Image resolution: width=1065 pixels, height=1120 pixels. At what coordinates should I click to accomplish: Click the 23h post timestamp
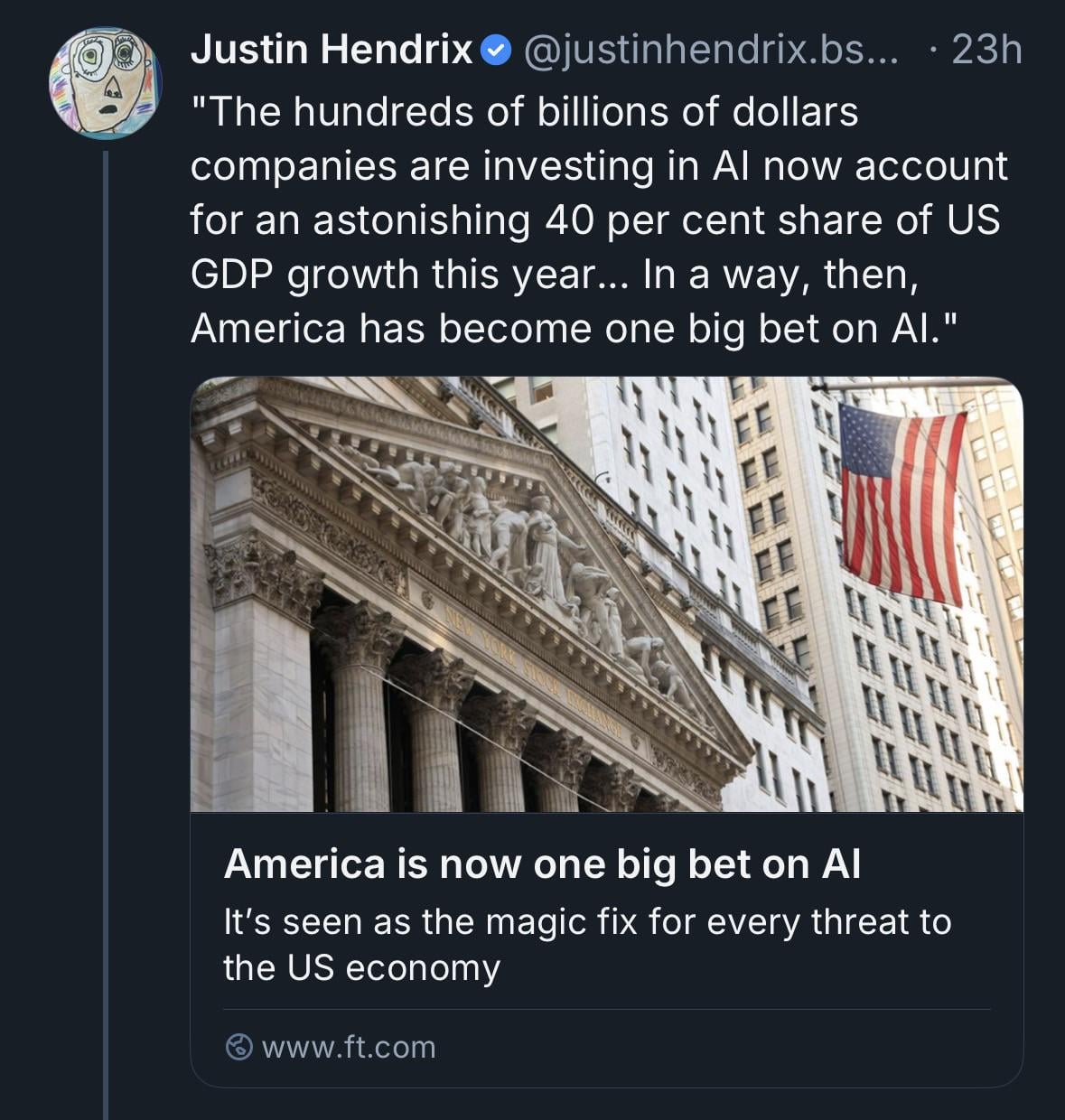[x=986, y=50]
